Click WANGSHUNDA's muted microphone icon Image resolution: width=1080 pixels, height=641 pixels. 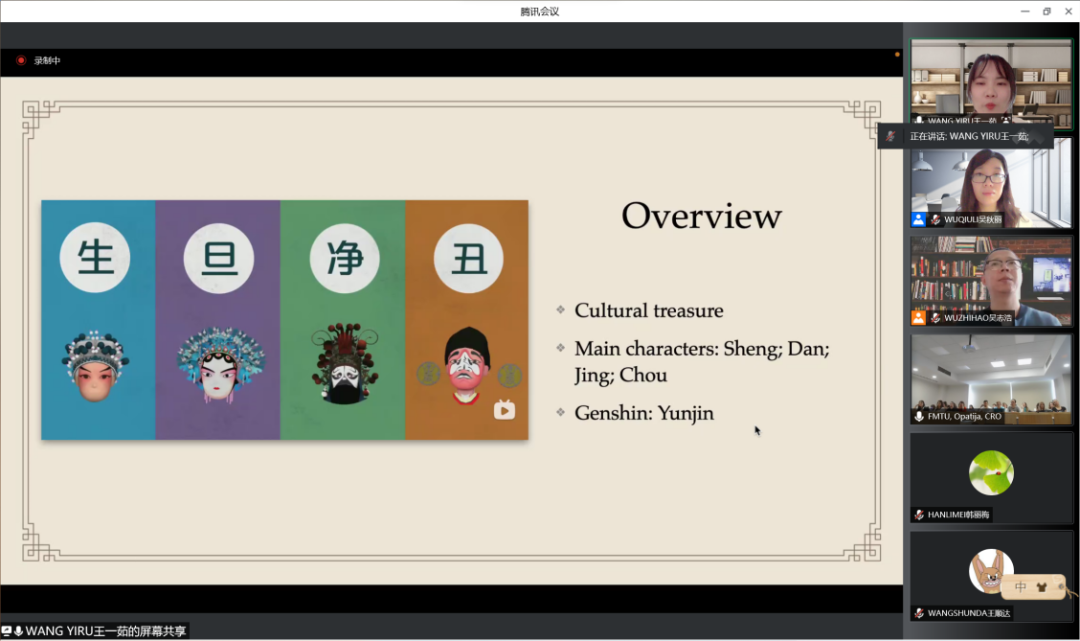tap(919, 613)
